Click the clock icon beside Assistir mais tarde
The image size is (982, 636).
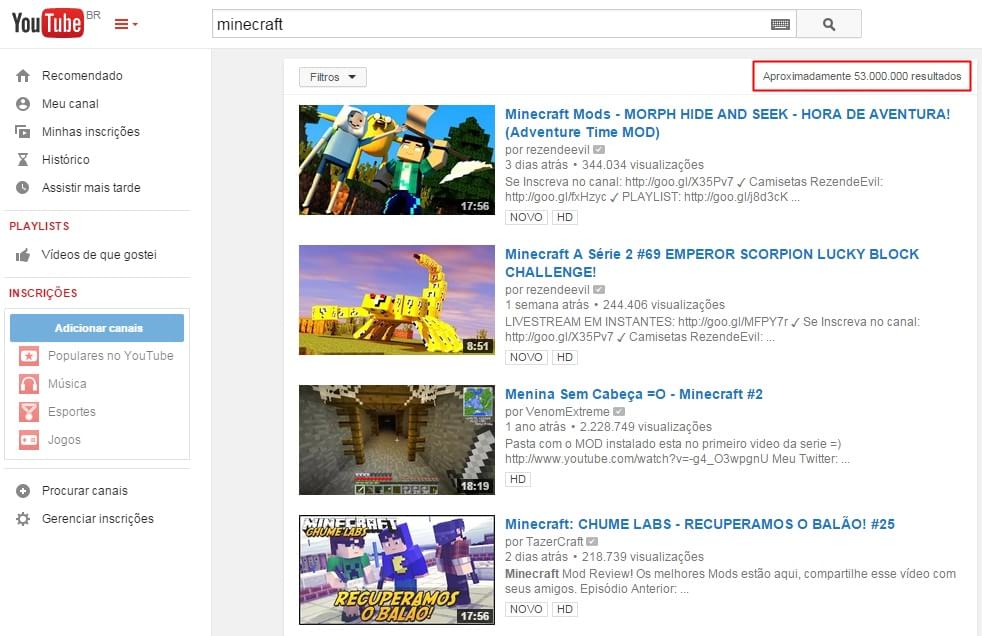pos(23,188)
